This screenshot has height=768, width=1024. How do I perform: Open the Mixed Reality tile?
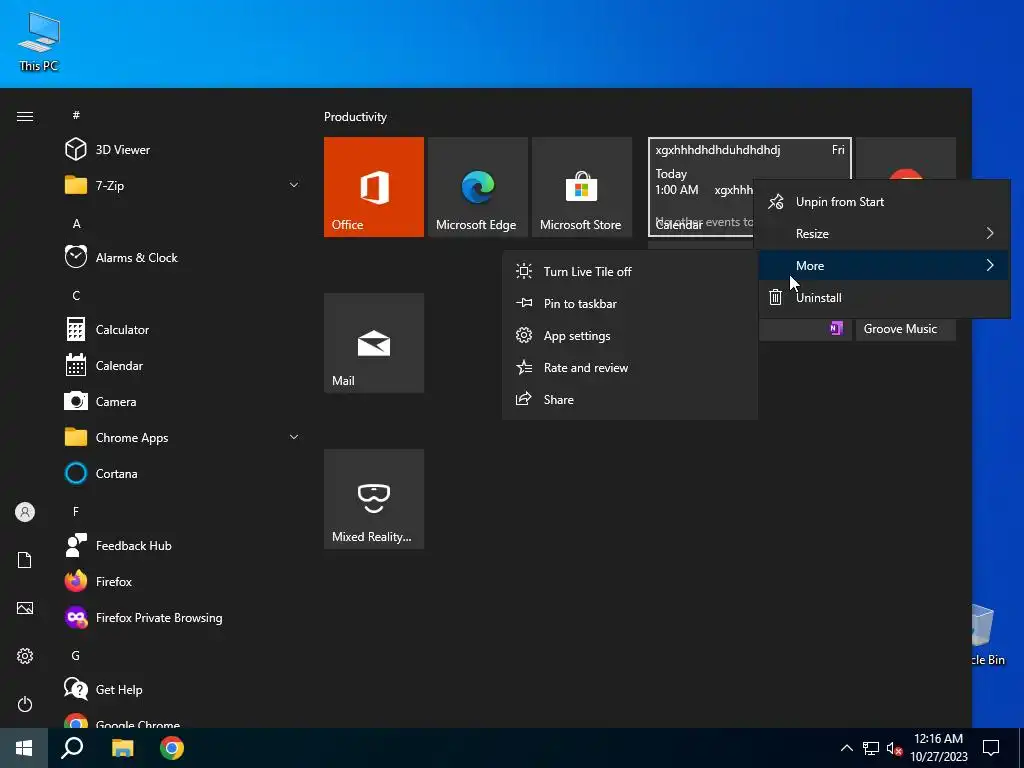374,499
